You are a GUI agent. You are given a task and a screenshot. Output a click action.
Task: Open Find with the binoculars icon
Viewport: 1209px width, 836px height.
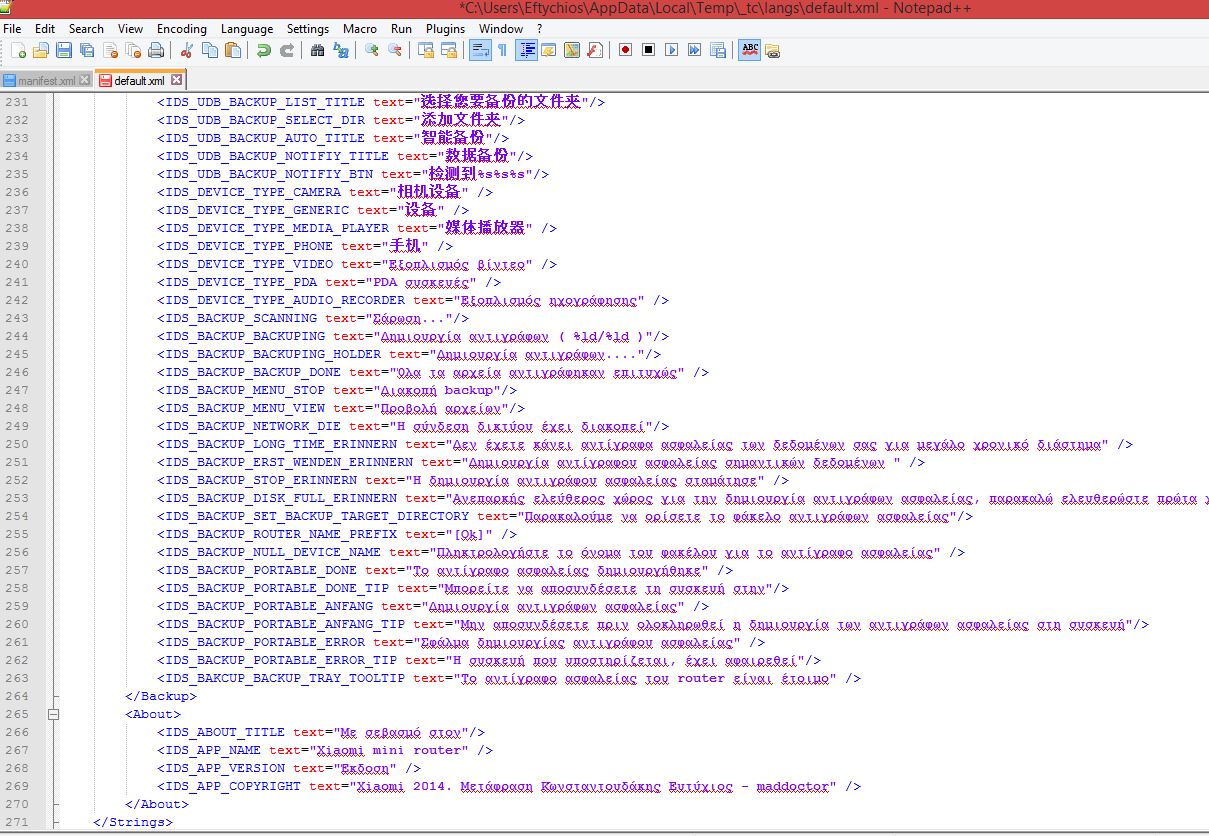pos(317,50)
